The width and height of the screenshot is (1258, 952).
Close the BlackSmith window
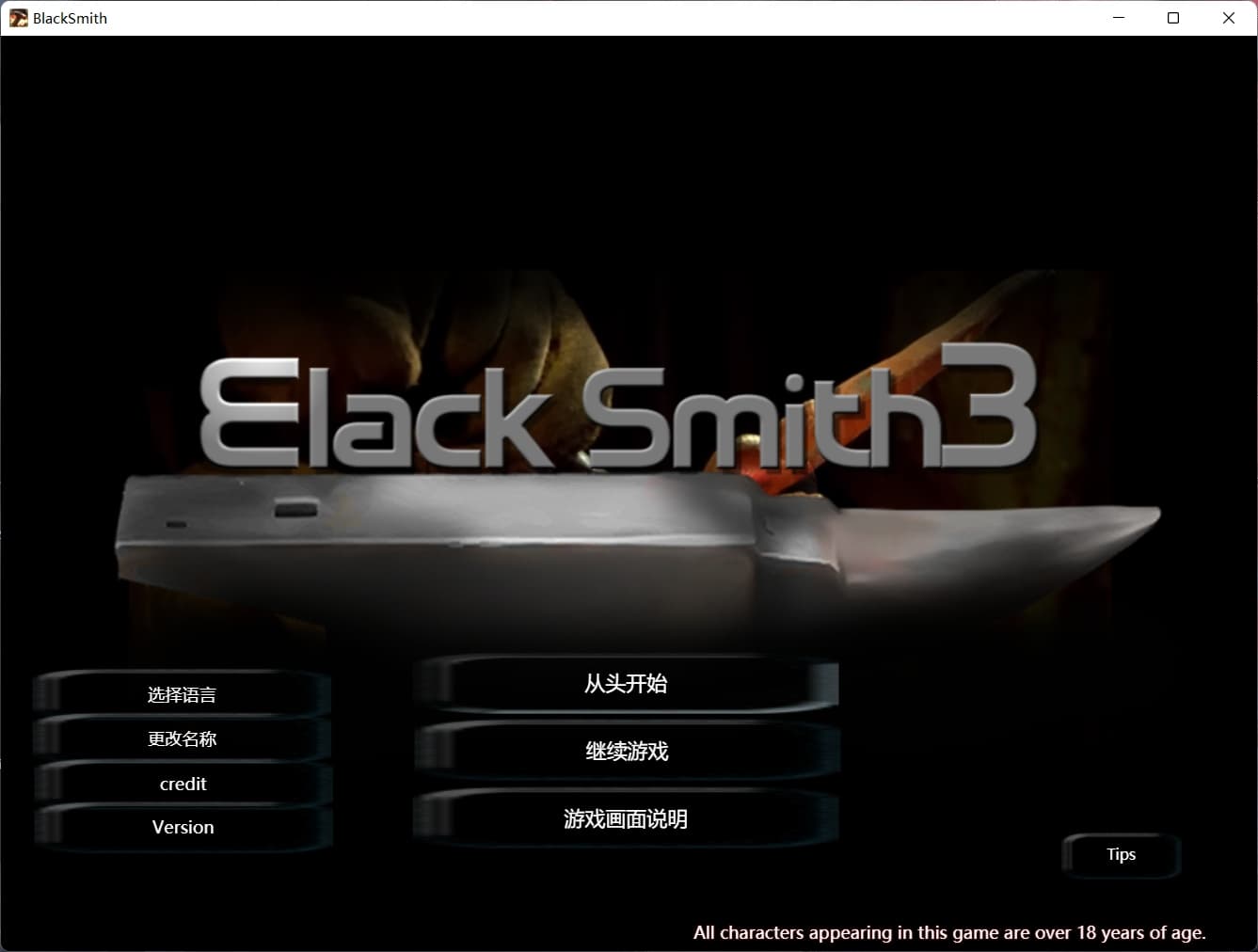tap(1229, 18)
